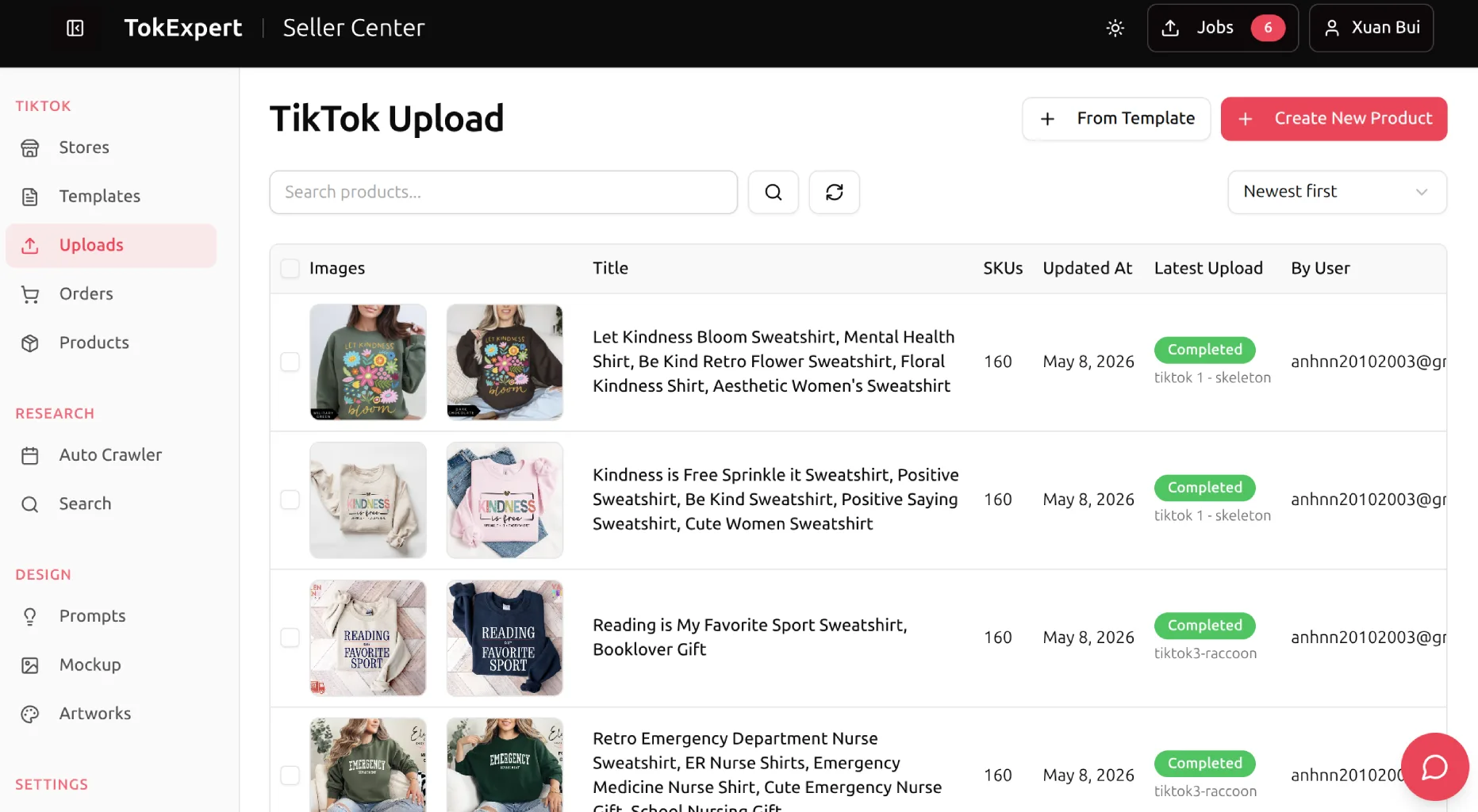This screenshot has height=812, width=1478.
Task: Click the SKUs column header
Action: pyautogui.click(x=1003, y=269)
